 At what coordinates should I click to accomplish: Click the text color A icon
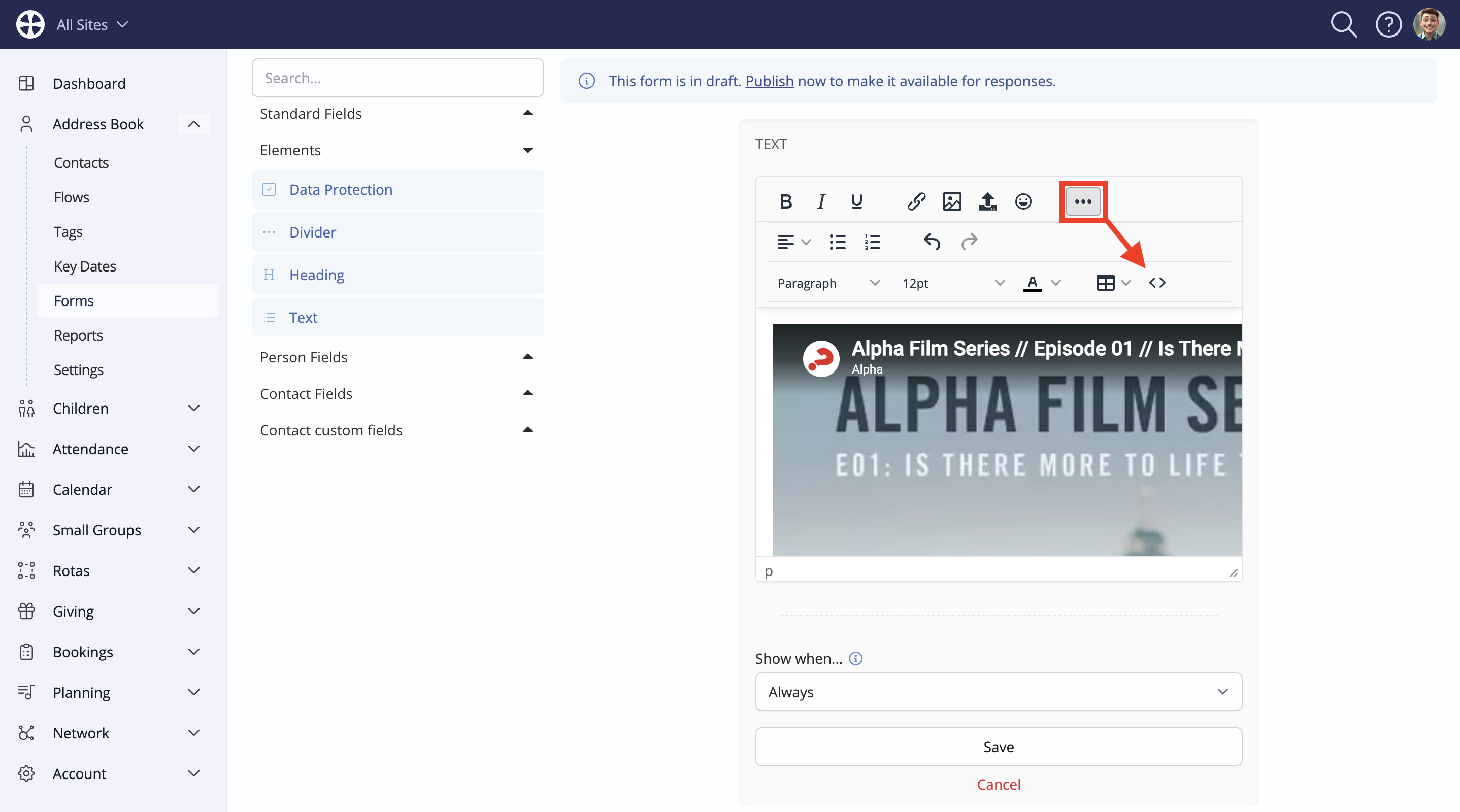[x=1032, y=283]
